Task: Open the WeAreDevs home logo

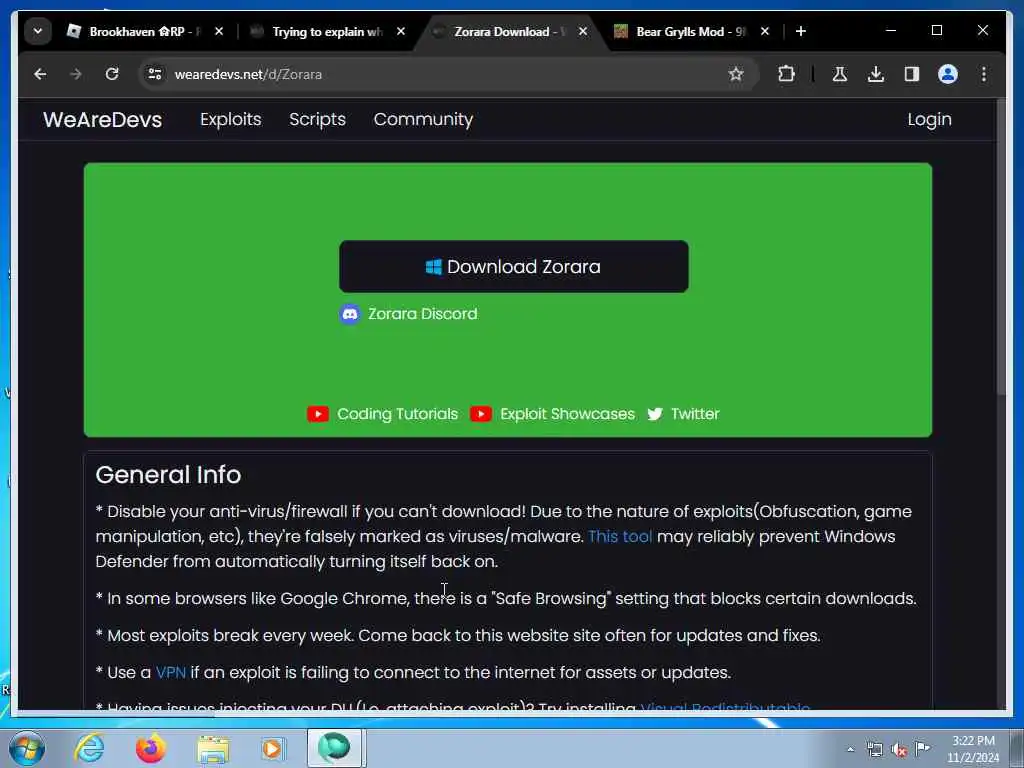Action: point(103,120)
